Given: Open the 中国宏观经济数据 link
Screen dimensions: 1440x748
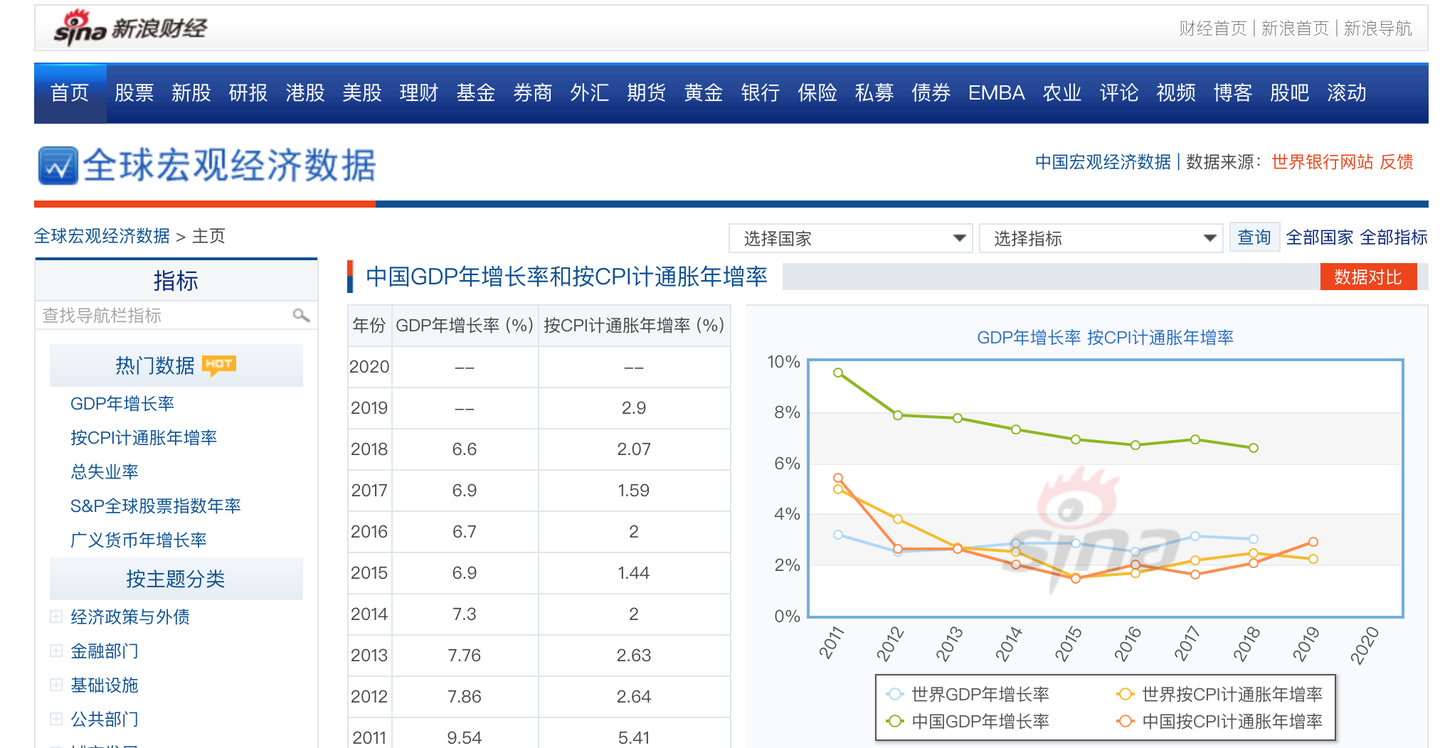Looking at the screenshot, I should click(x=1103, y=162).
